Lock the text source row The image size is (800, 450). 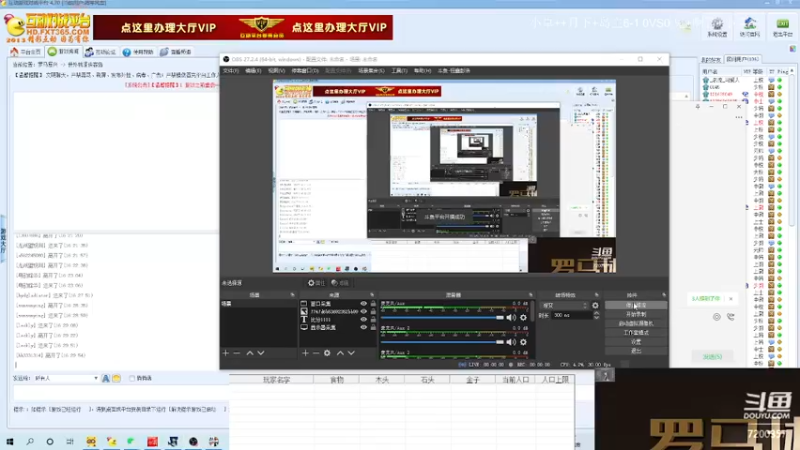373,319
